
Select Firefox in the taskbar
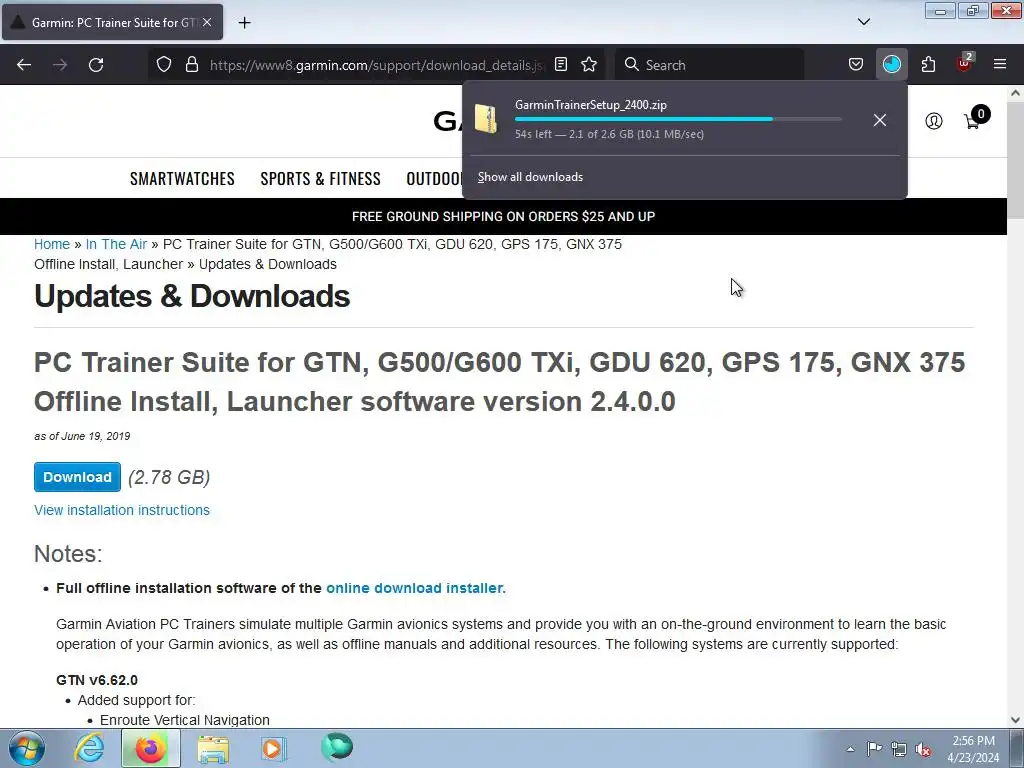(x=151, y=748)
